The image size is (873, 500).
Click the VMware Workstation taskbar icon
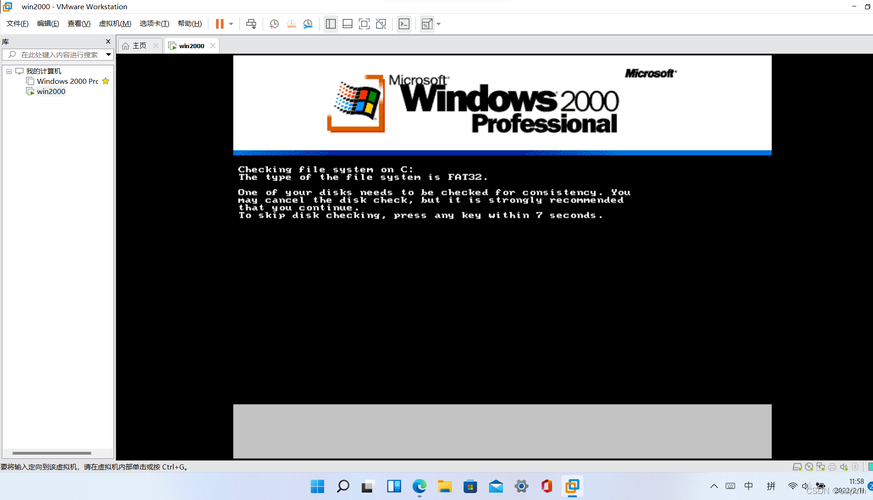572,486
